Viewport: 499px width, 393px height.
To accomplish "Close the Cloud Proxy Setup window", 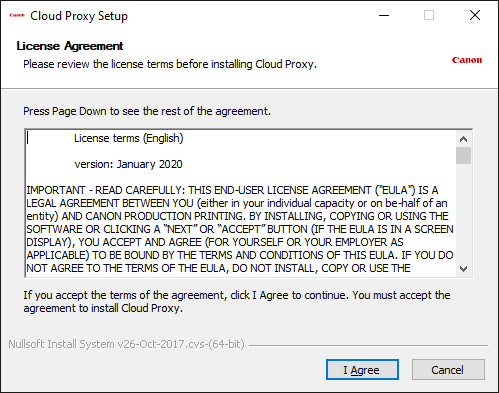I will coord(475,15).
